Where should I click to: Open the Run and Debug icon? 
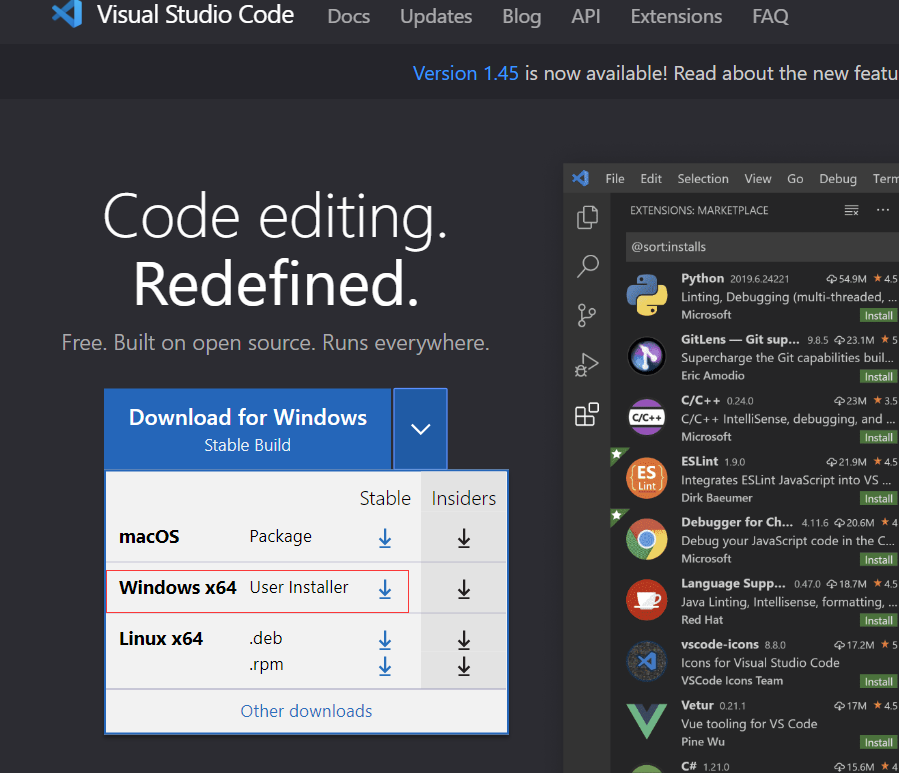587,365
